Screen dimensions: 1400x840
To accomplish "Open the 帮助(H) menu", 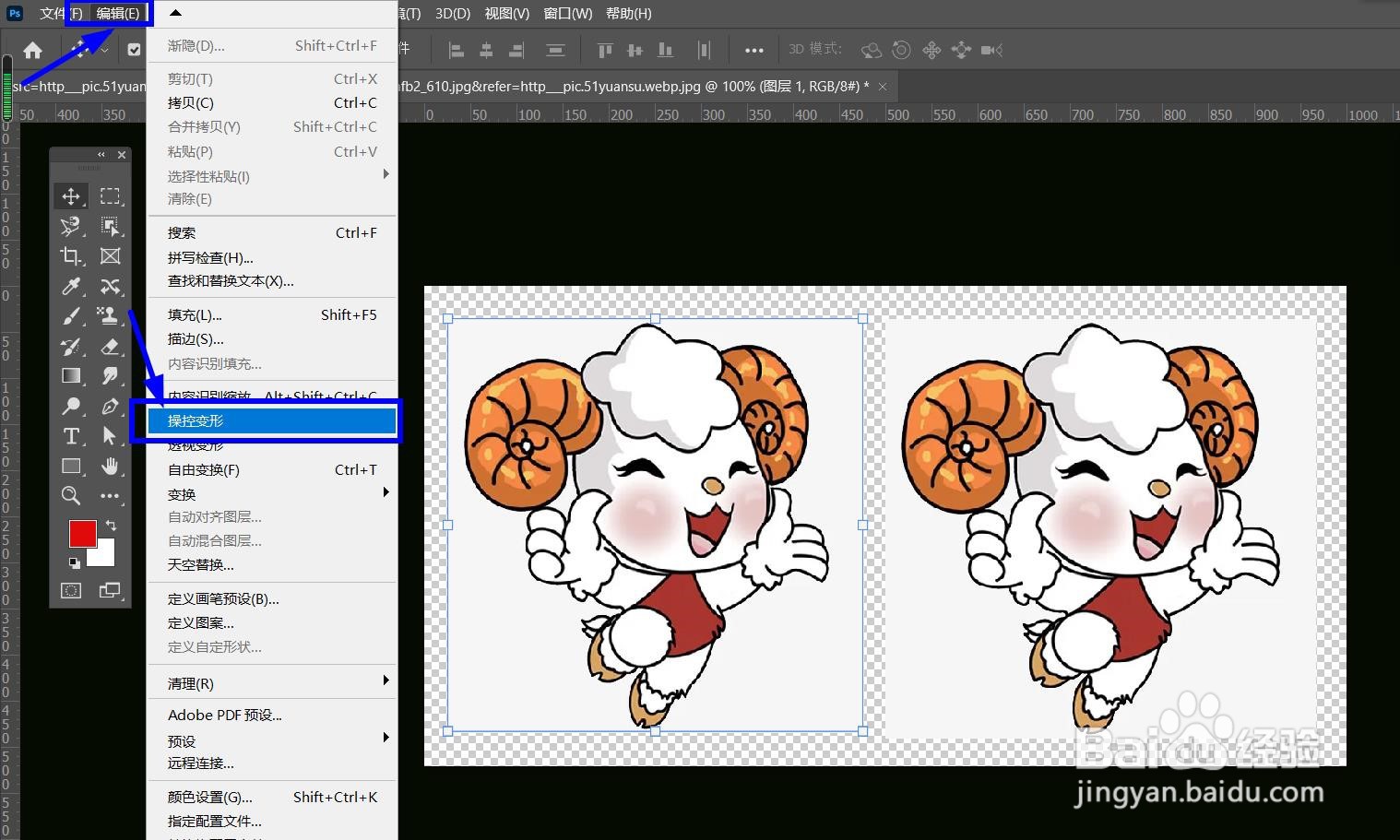I will (x=629, y=13).
